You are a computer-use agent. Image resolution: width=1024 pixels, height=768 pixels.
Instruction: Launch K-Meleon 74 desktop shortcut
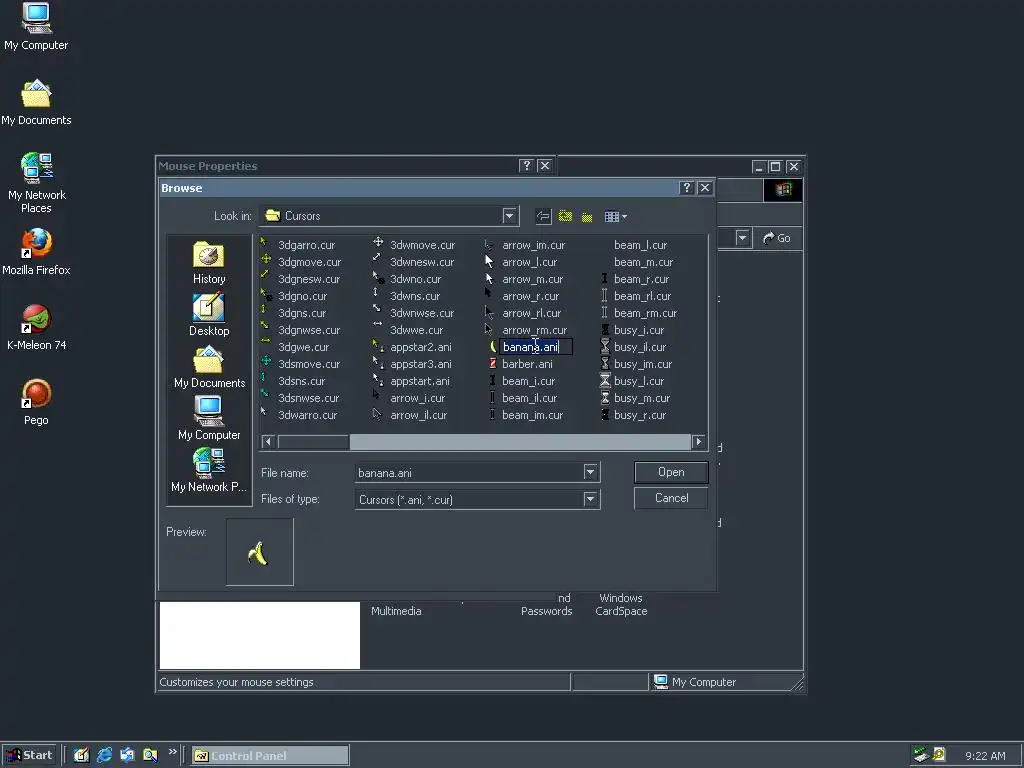(x=36, y=327)
